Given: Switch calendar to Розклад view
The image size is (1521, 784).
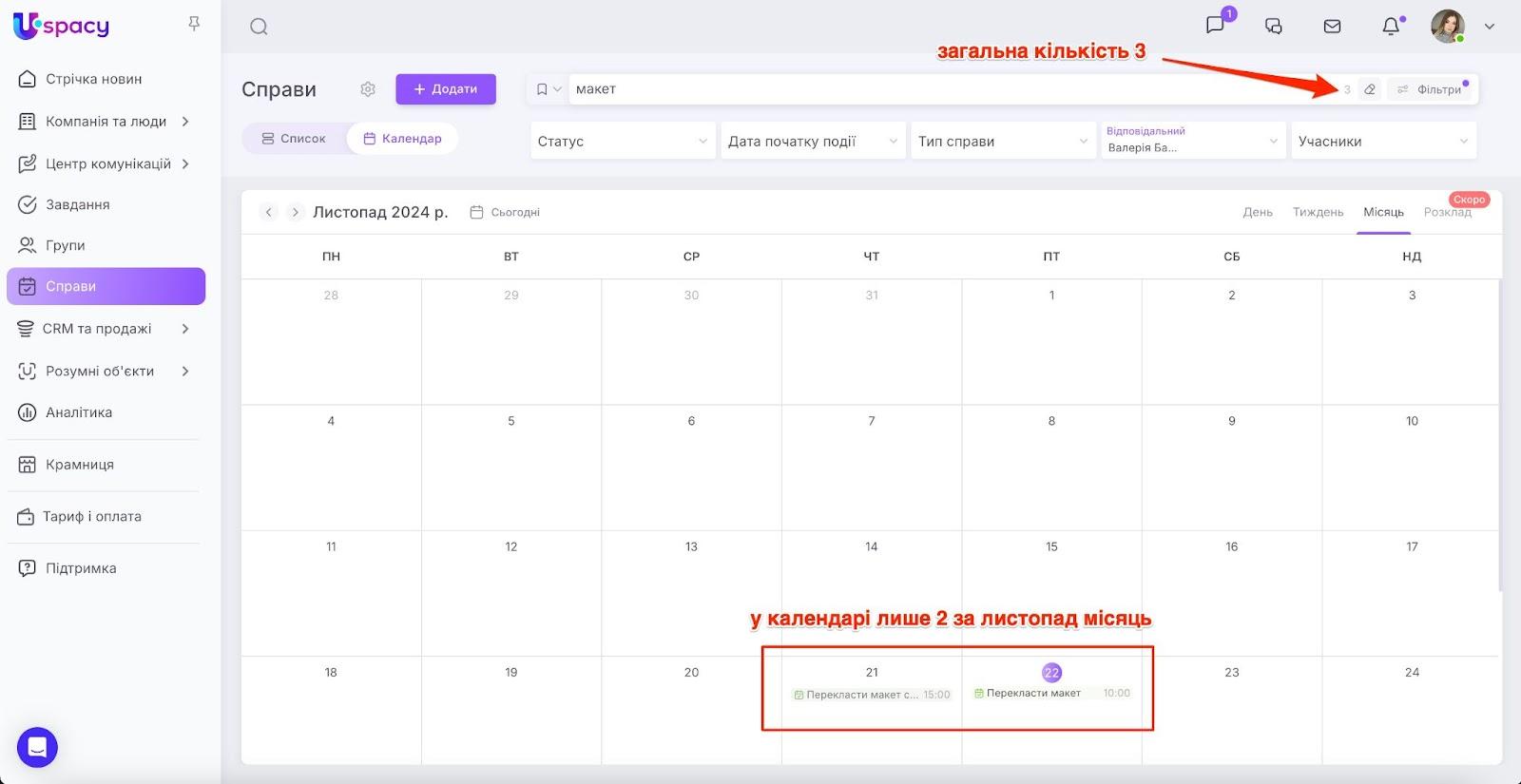Looking at the screenshot, I should pos(1447,212).
